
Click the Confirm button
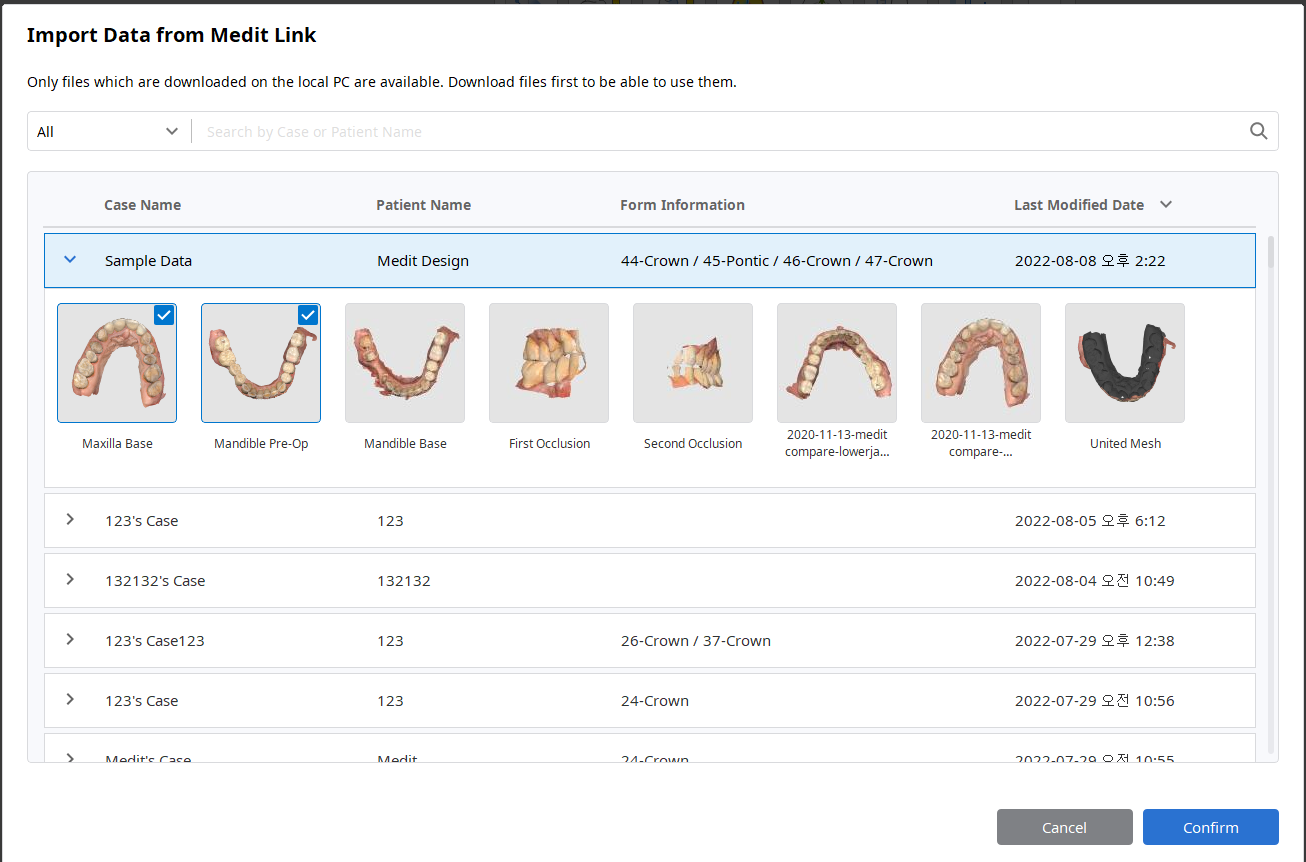1210,827
